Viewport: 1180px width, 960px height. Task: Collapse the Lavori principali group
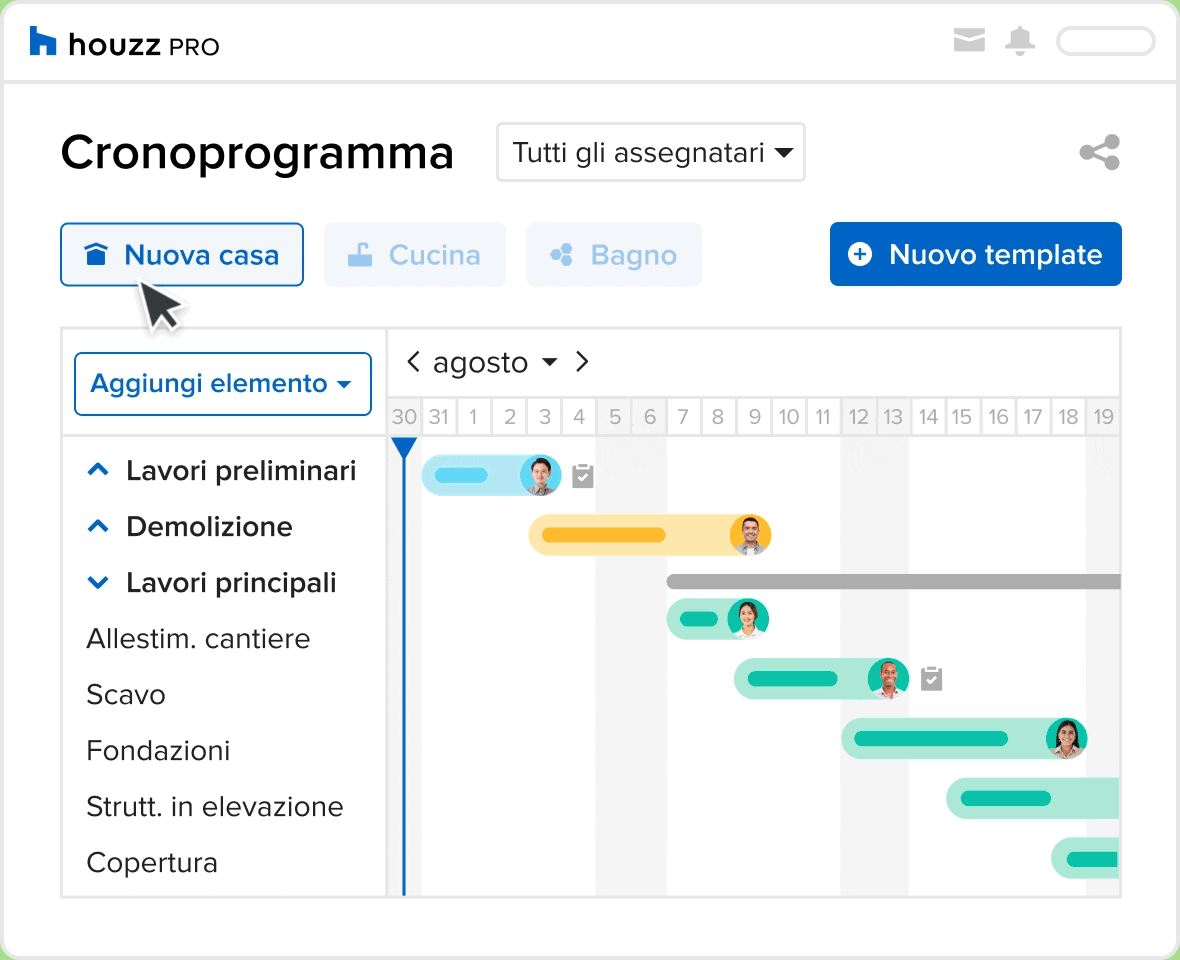(x=98, y=582)
